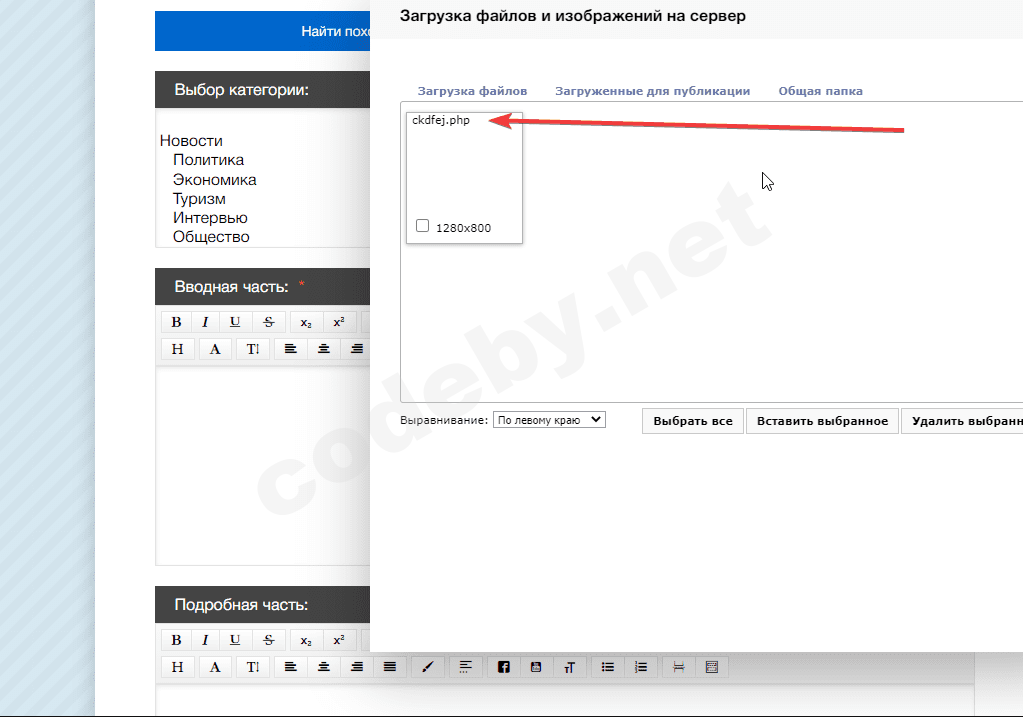1023x717 pixels.
Task: Click the brush color icon in Подробная часть toolbar
Action: (x=427, y=667)
